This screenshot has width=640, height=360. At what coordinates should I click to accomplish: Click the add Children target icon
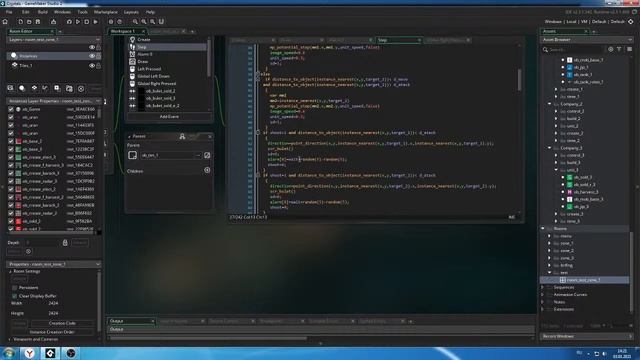(x=207, y=170)
